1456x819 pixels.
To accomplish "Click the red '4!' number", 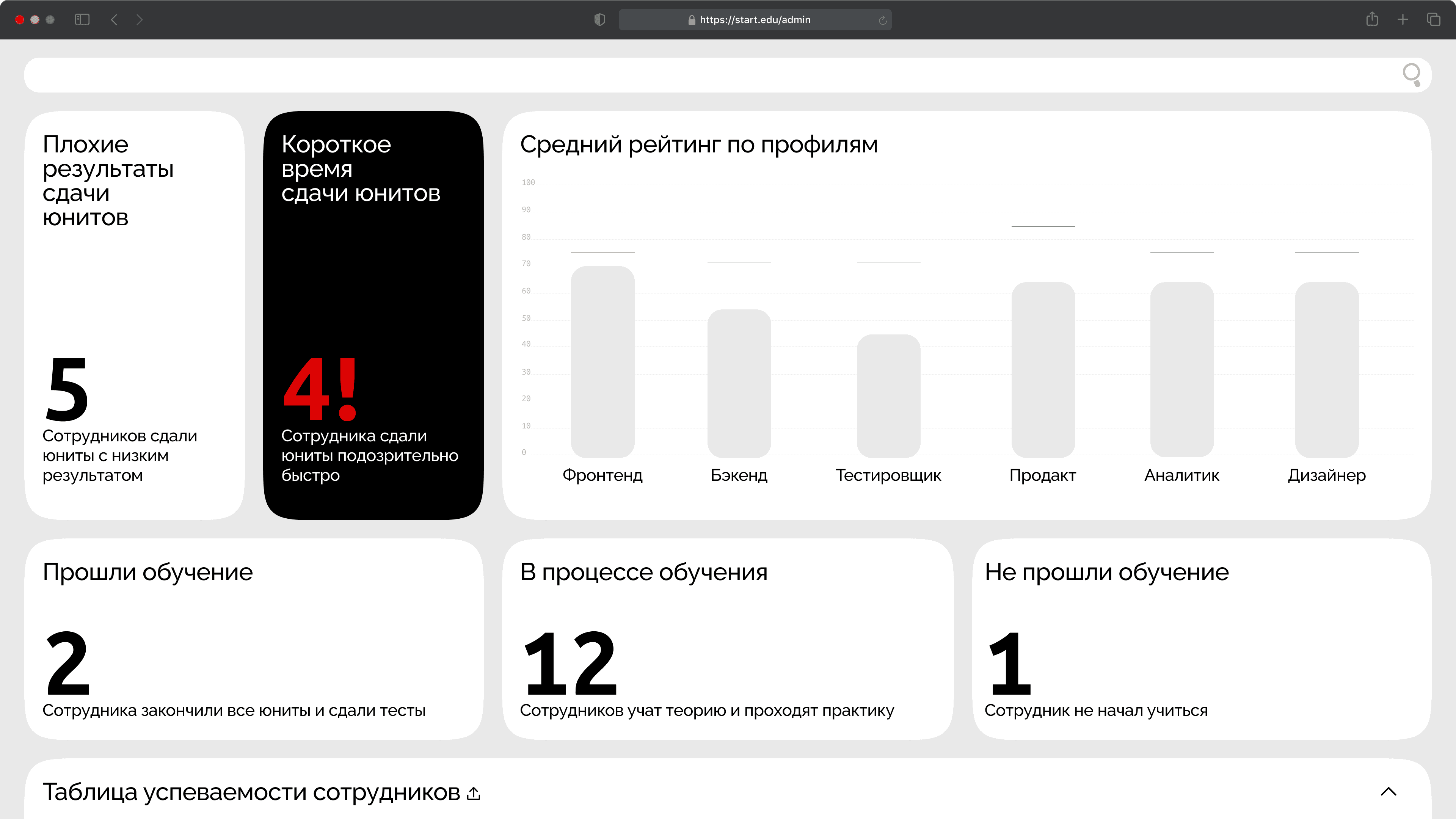I will (x=319, y=389).
